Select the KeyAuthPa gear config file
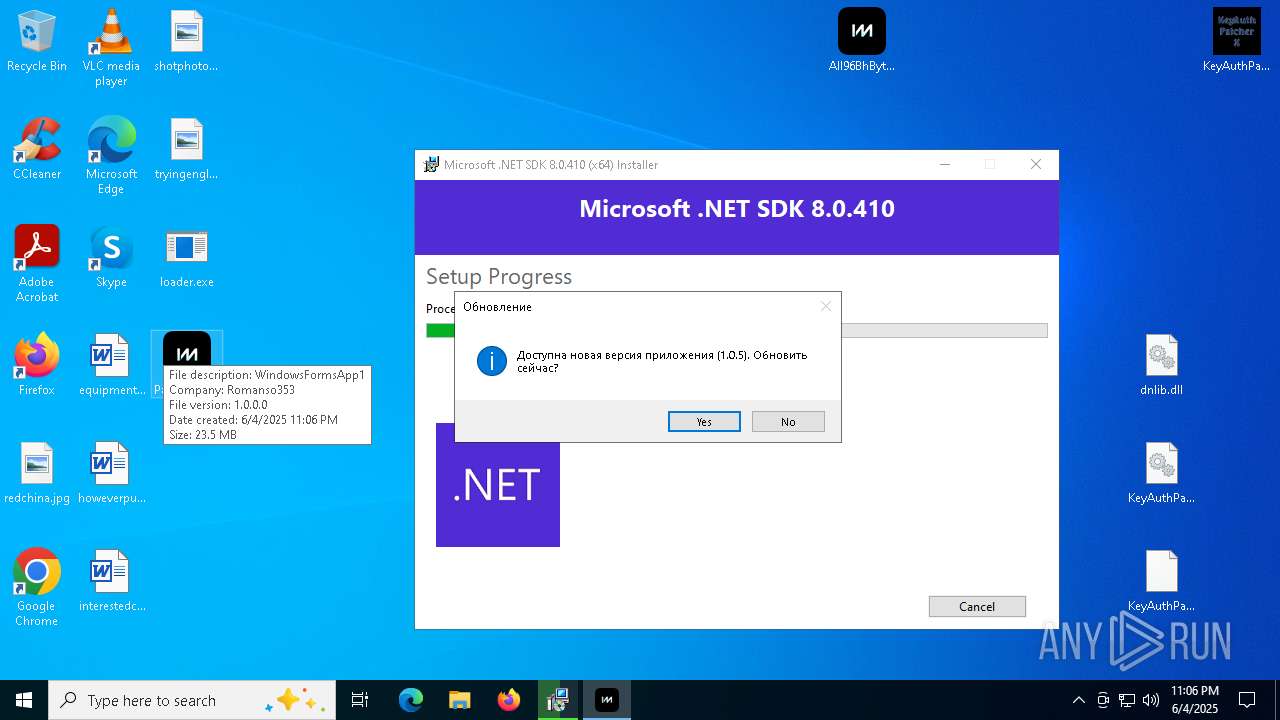Image resolution: width=1280 pixels, height=720 pixels. coord(1161,474)
